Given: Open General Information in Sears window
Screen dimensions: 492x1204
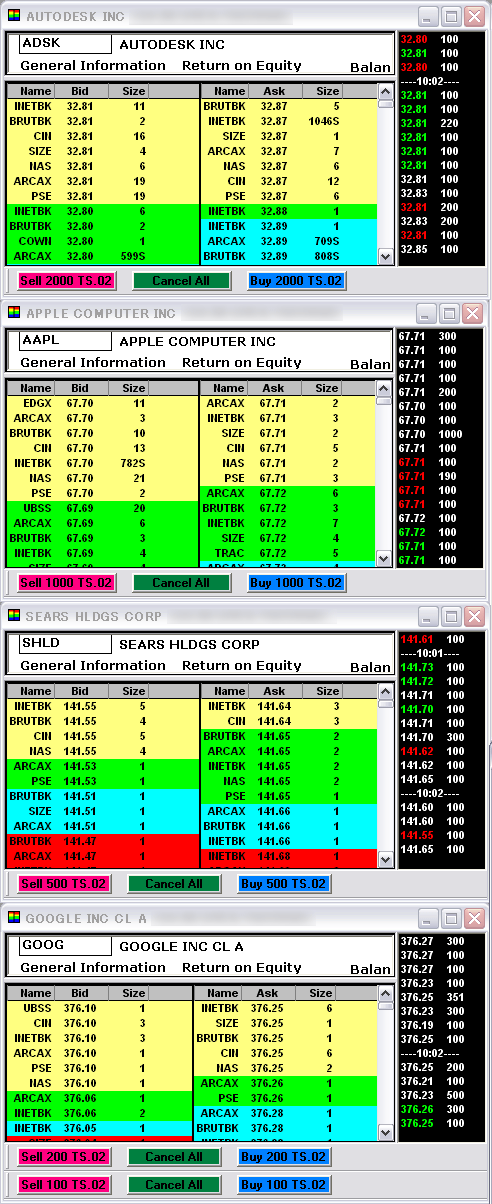Looking at the screenshot, I should click(93, 666).
